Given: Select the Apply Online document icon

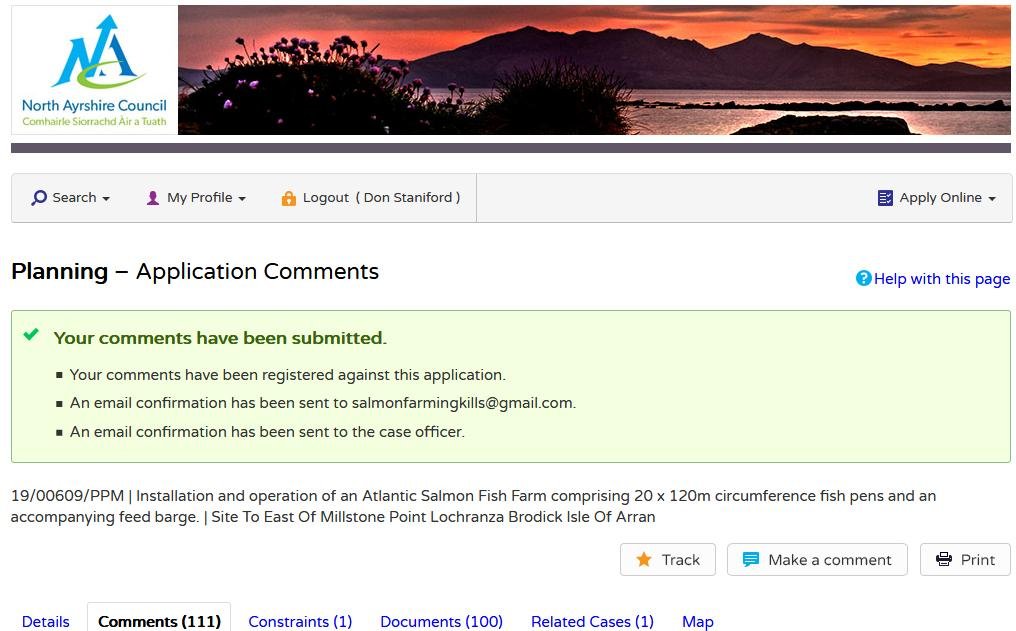Looking at the screenshot, I should click(x=885, y=197).
